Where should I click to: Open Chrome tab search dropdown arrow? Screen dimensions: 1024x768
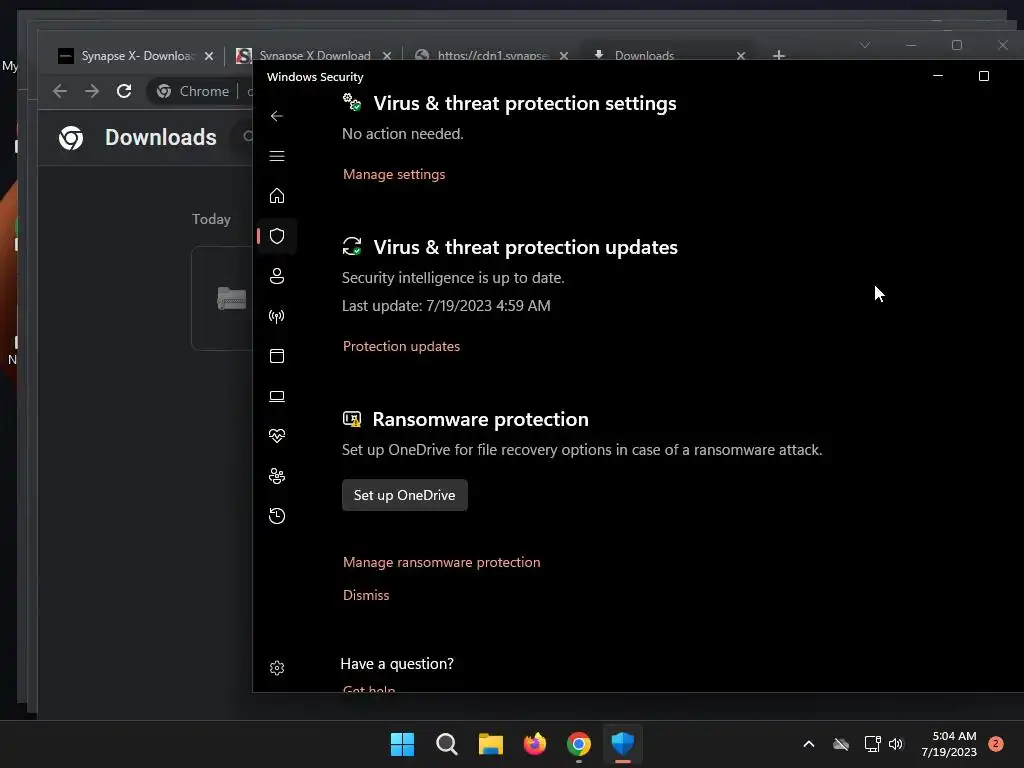click(865, 45)
